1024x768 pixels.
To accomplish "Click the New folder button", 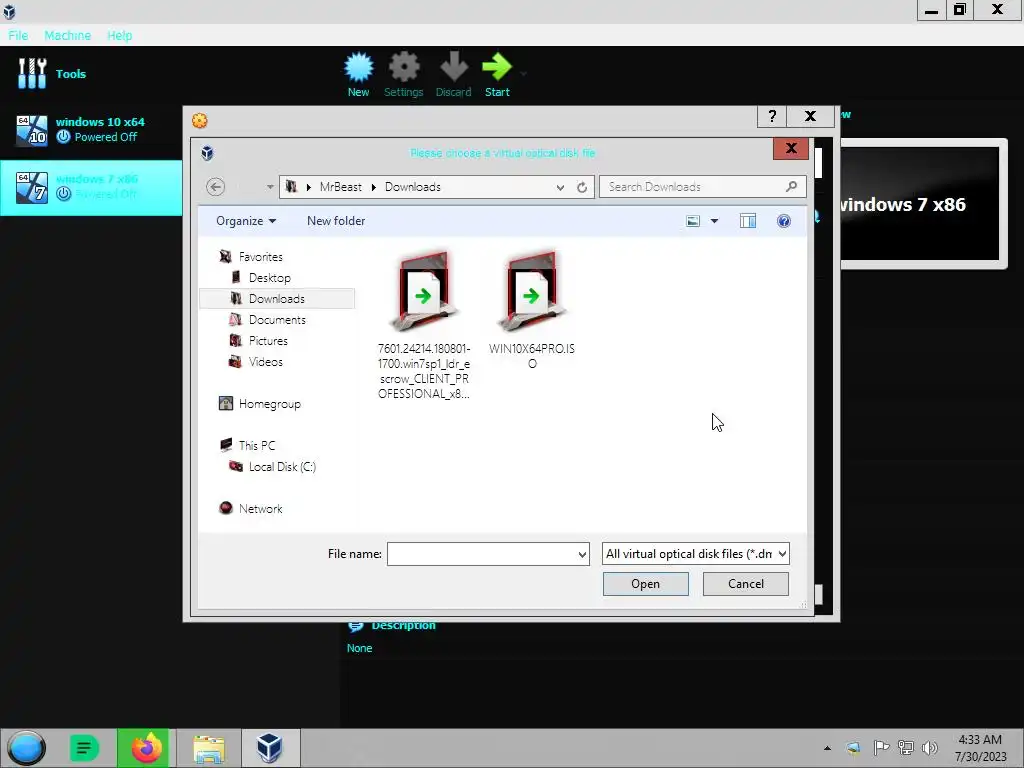I will point(336,221).
